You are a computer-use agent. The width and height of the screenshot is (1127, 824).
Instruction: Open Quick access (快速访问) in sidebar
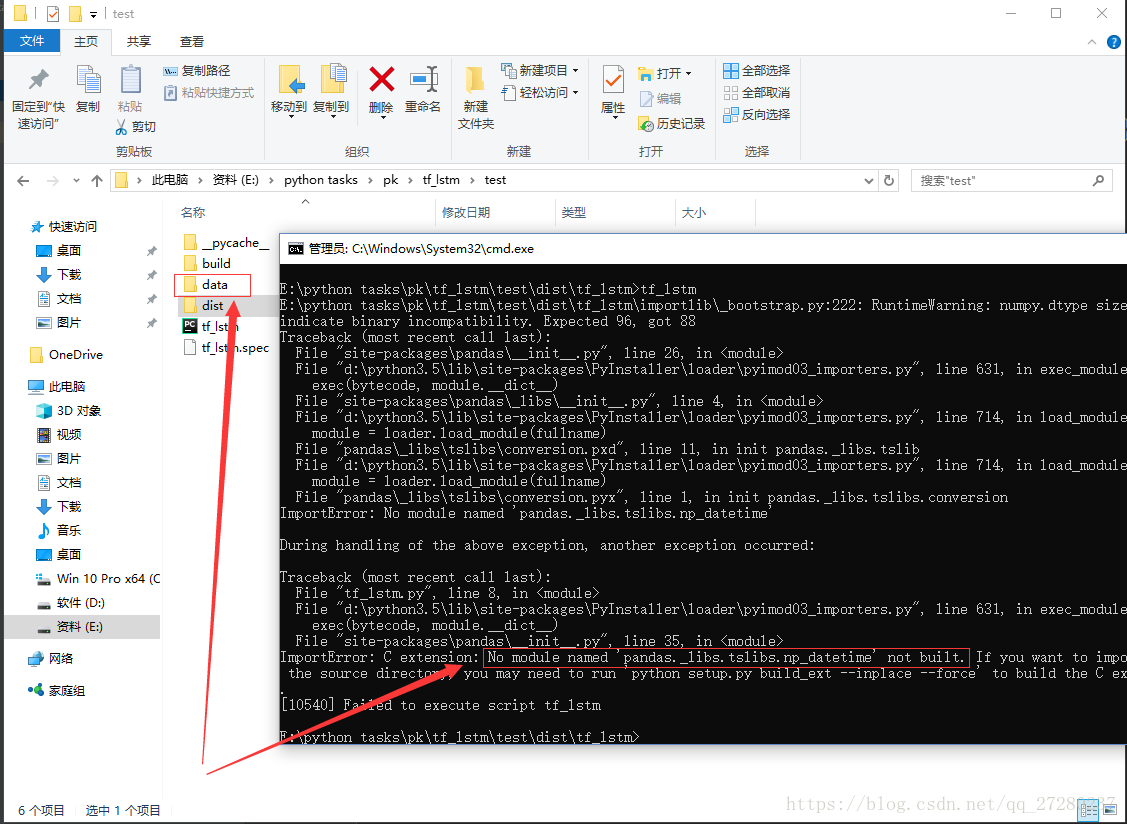pyautogui.click(x=64, y=226)
